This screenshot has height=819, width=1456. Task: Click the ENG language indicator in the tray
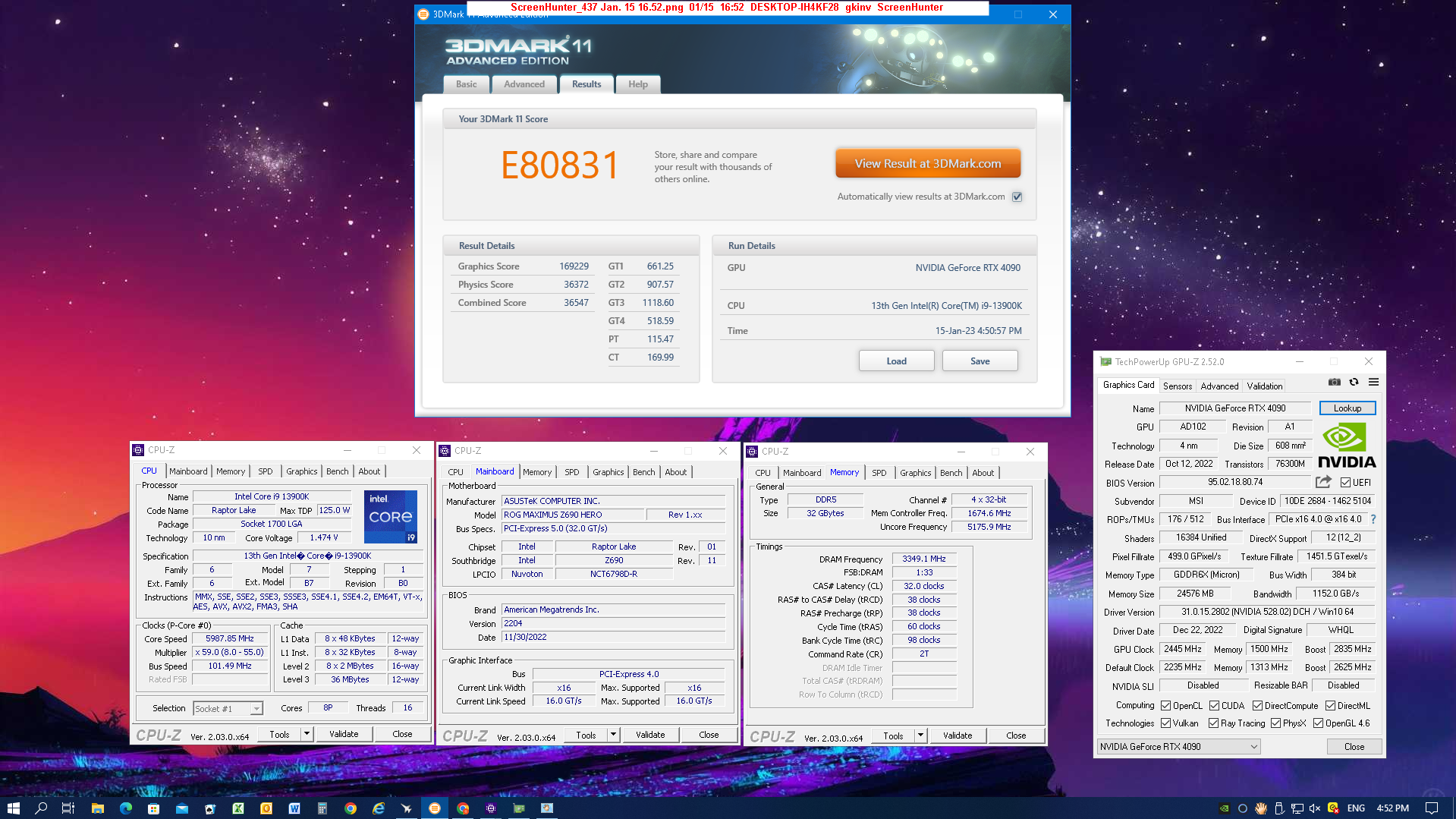pos(1356,808)
